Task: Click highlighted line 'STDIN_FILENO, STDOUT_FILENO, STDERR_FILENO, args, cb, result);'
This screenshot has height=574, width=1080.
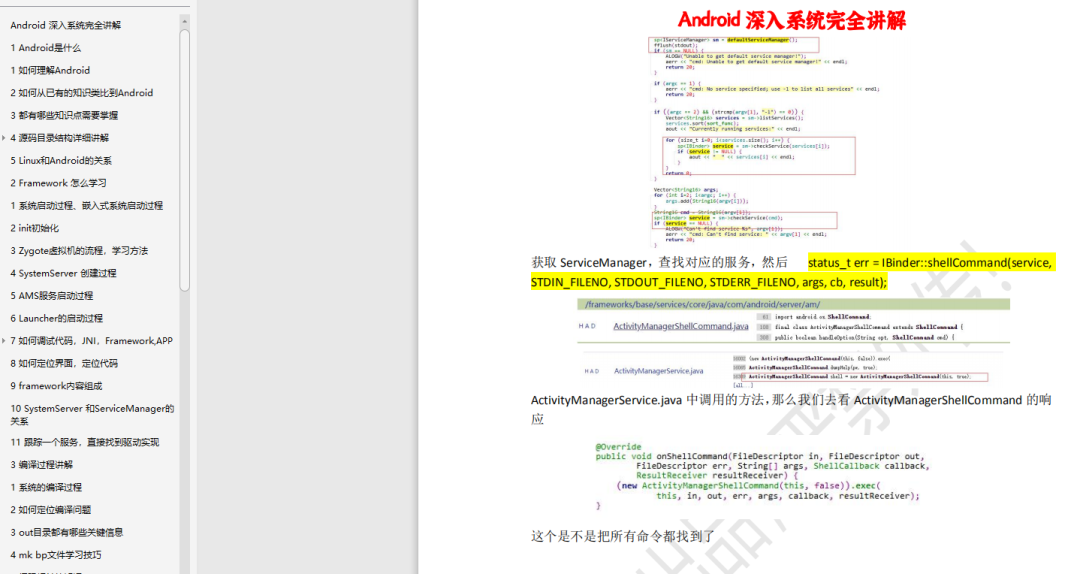Action: (x=709, y=282)
